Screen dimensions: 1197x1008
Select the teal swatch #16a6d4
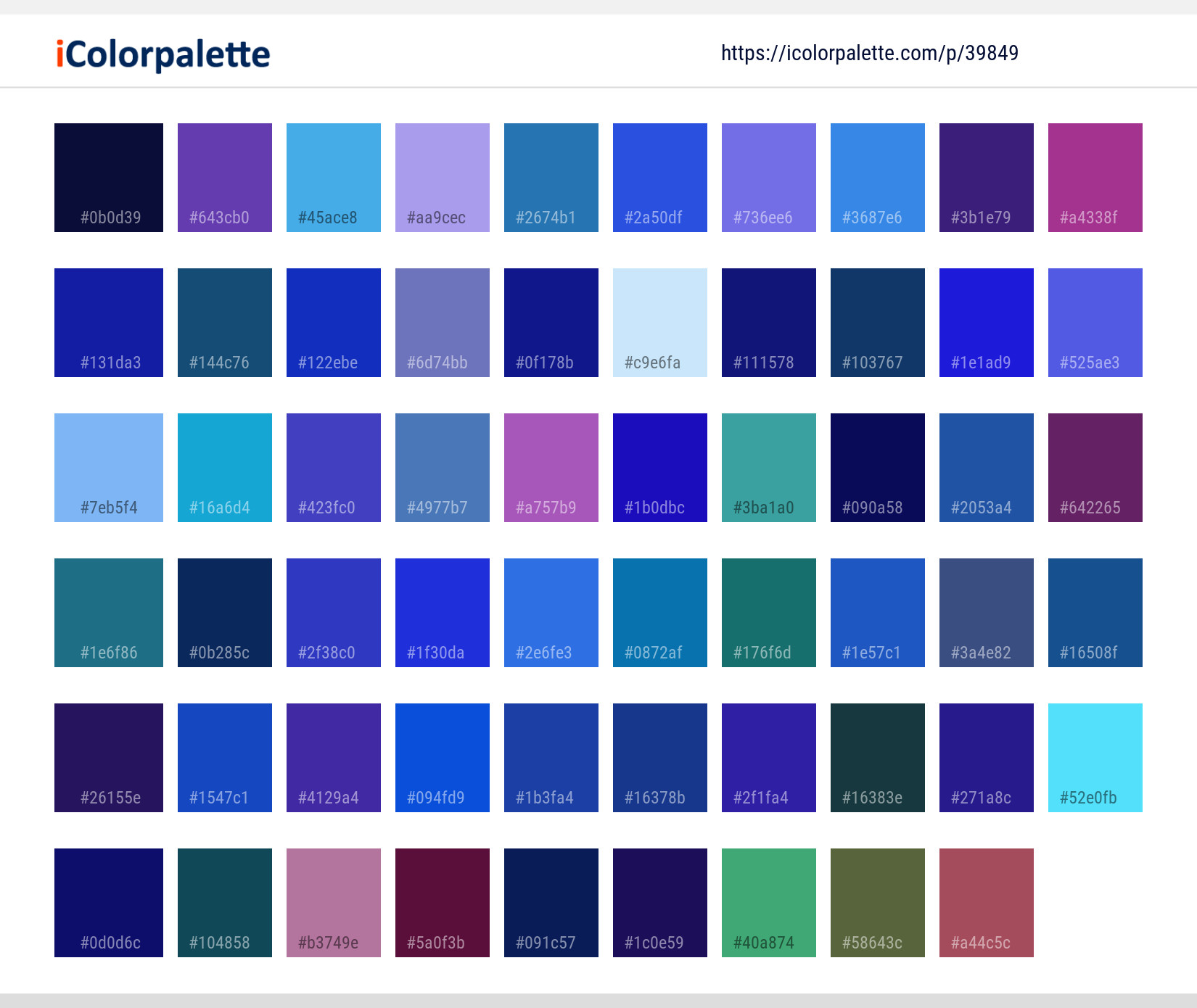224,467
